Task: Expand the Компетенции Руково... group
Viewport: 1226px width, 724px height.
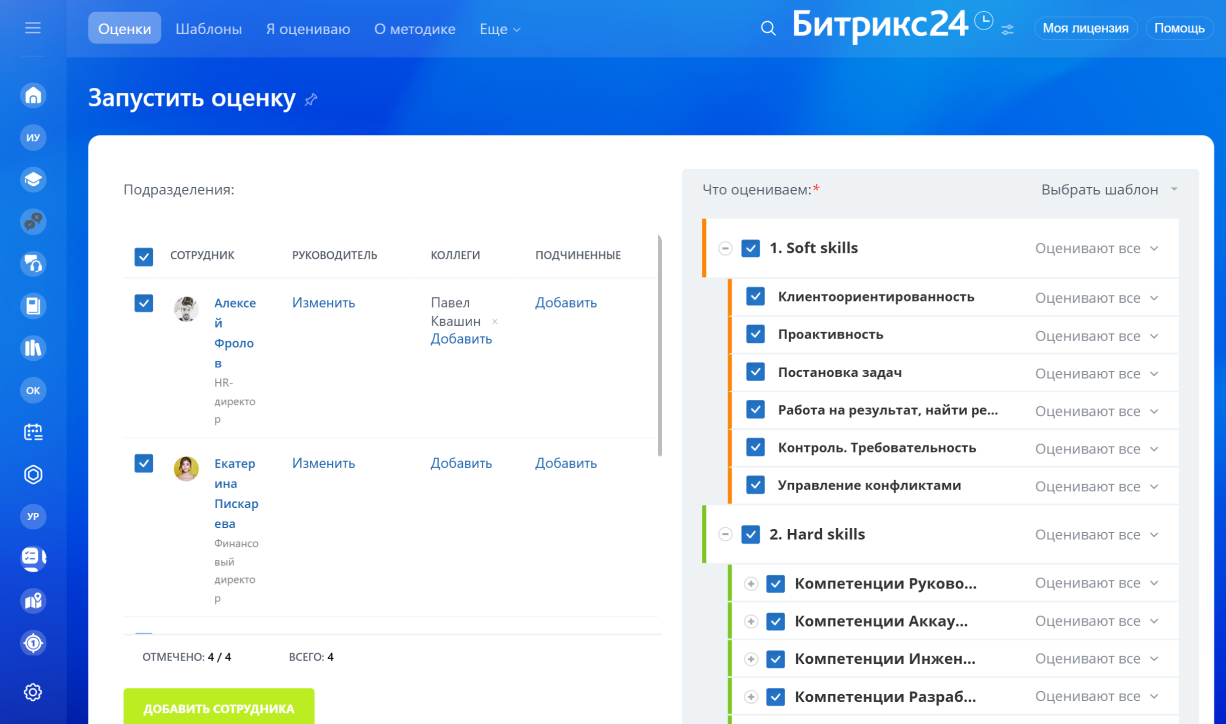Action: pyautogui.click(x=751, y=584)
